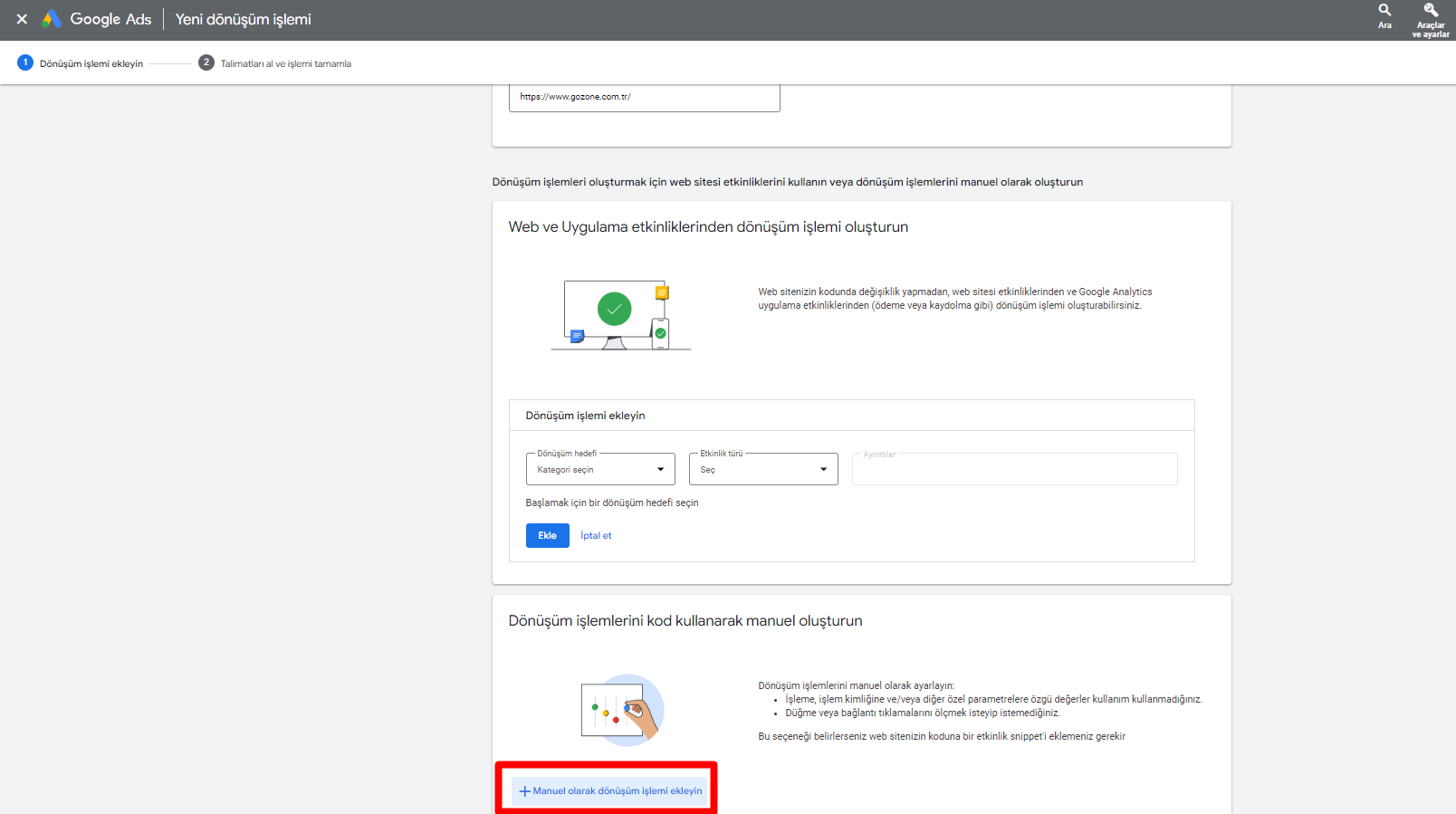Click the step 1 number circle
The height and width of the screenshot is (814, 1456).
(25, 62)
